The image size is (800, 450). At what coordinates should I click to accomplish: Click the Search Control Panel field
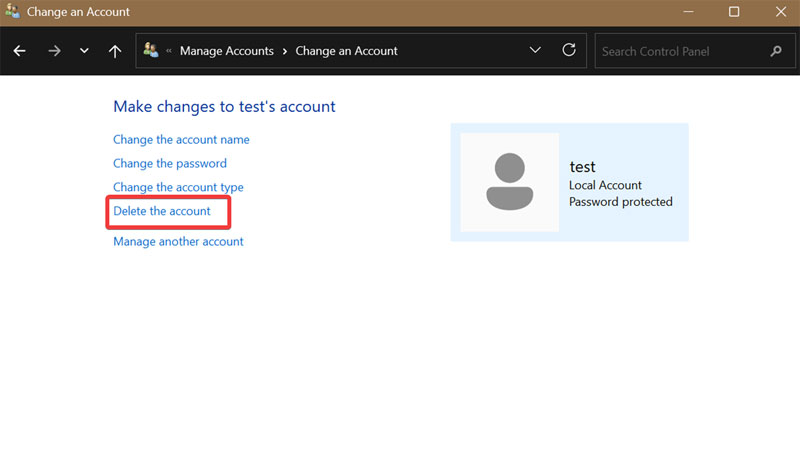coord(682,51)
